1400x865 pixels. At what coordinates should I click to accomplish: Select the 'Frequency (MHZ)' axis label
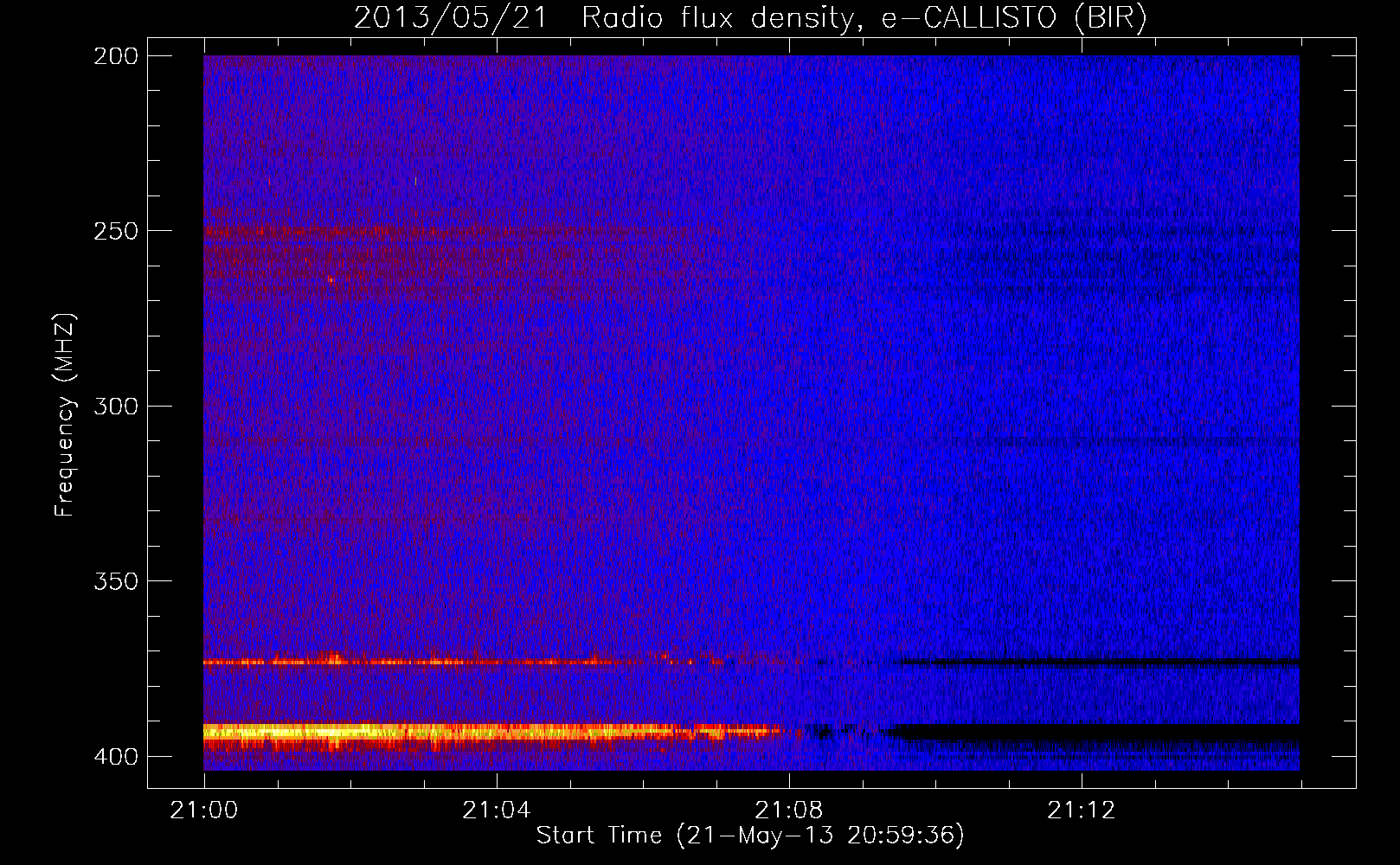coord(65,415)
